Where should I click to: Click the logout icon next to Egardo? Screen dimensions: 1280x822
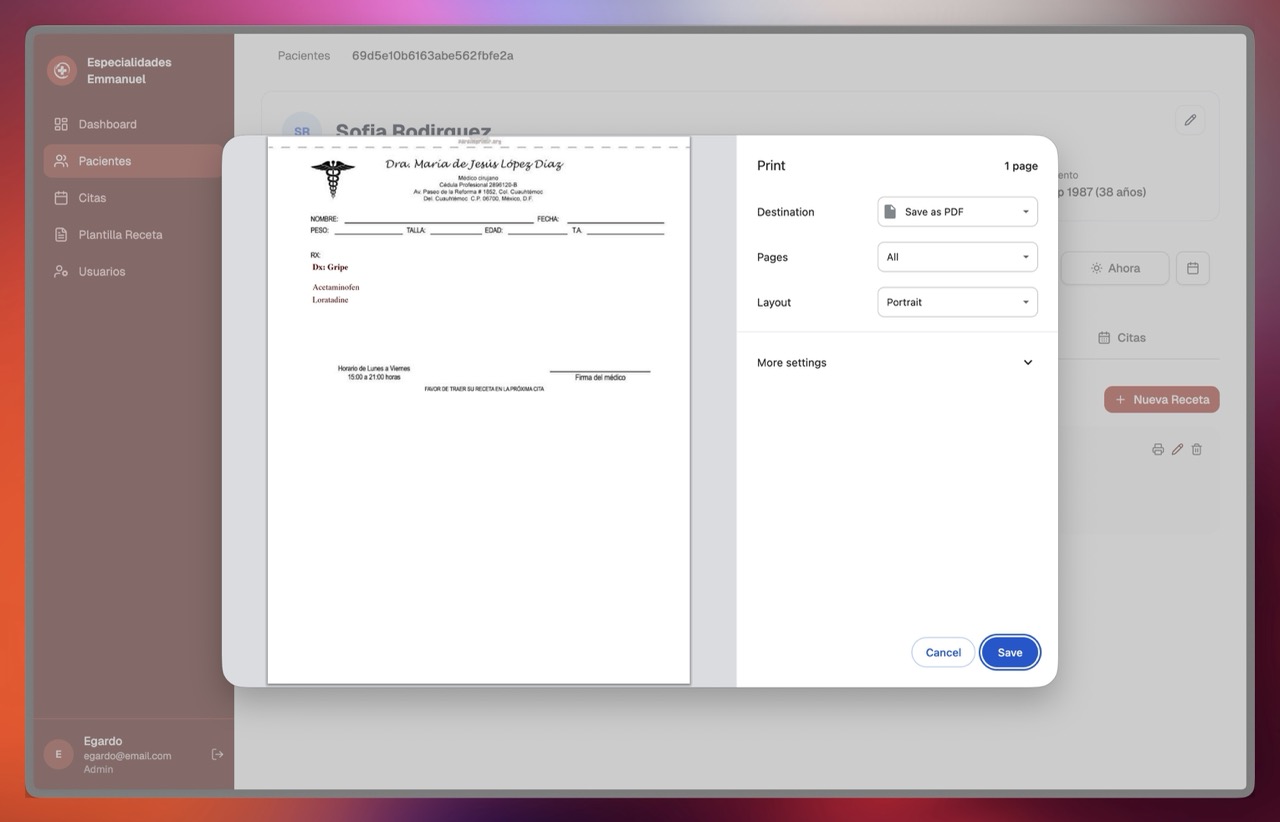pos(217,754)
